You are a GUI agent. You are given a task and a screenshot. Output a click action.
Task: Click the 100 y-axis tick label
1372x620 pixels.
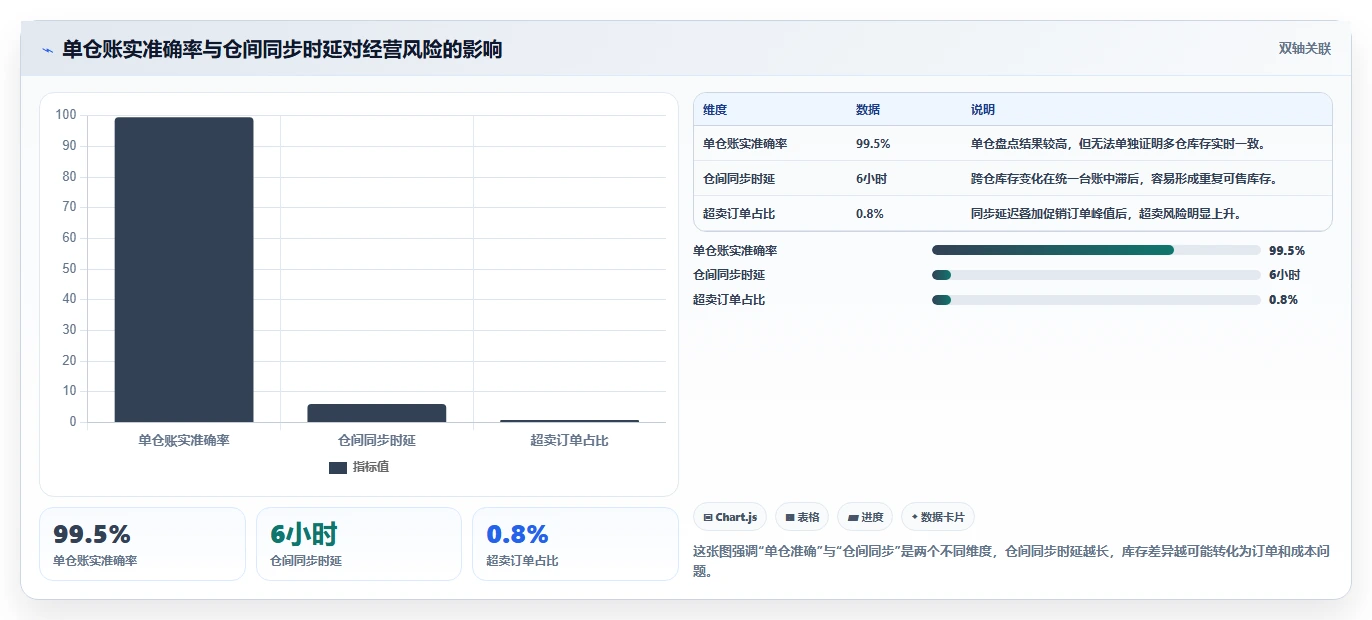tap(66, 115)
